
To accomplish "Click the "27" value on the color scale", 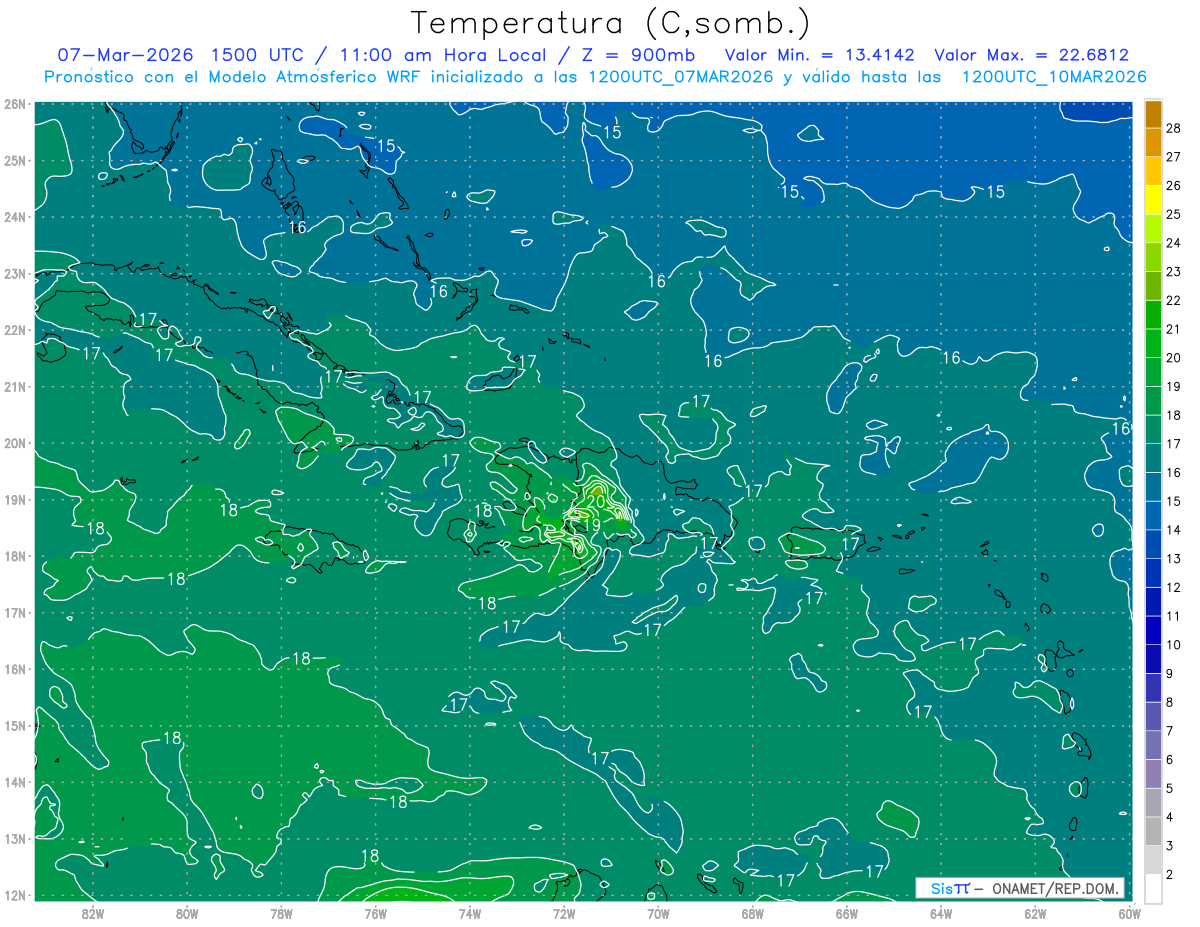I will click(1173, 156).
